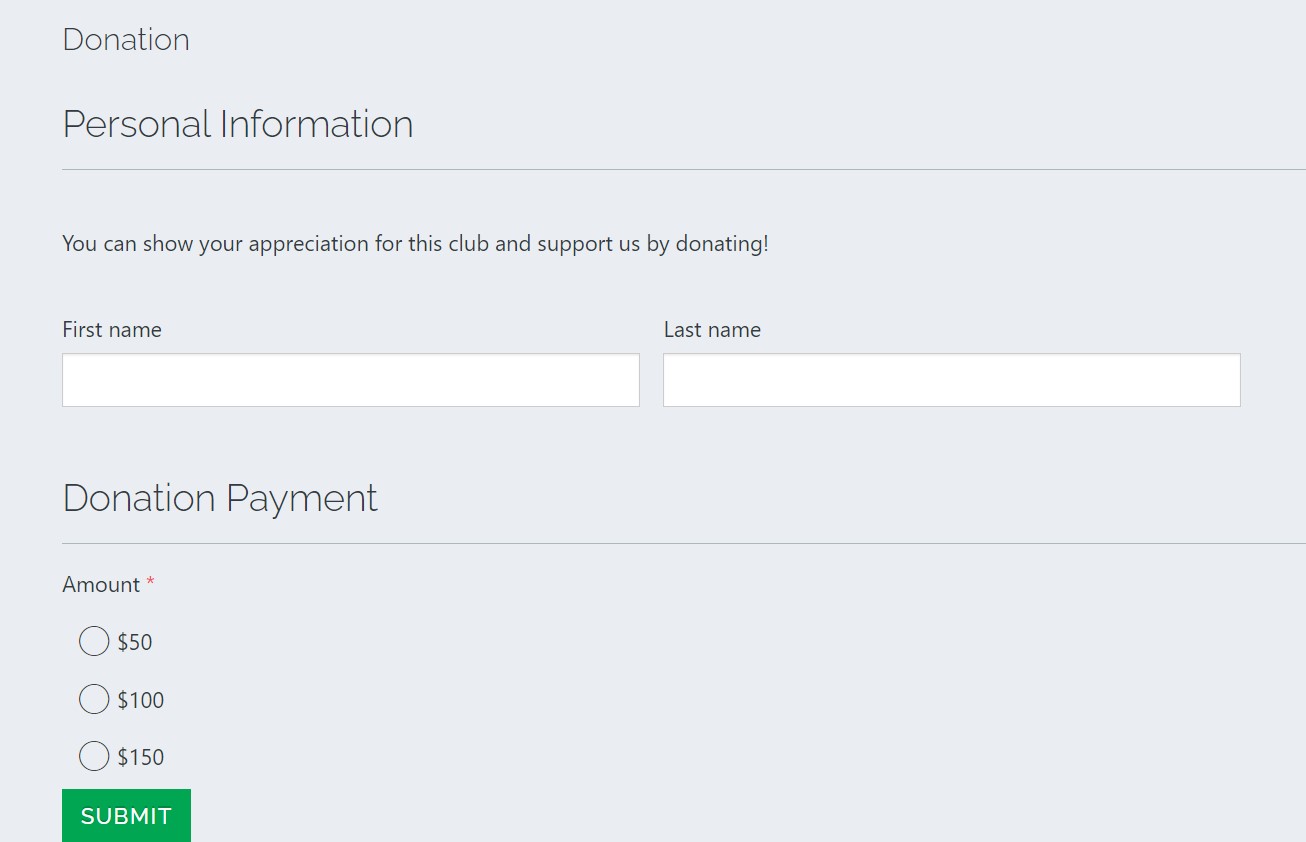This screenshot has width=1306, height=842.
Task: Click the "Amount" label text
Action: [101, 585]
